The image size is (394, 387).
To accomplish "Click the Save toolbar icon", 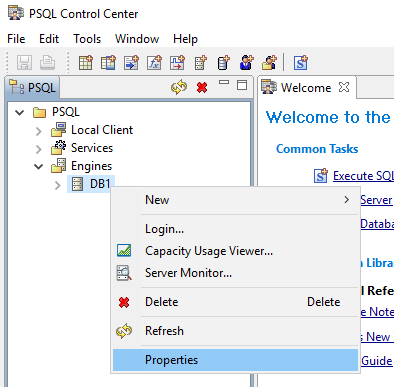I will 24,62.
